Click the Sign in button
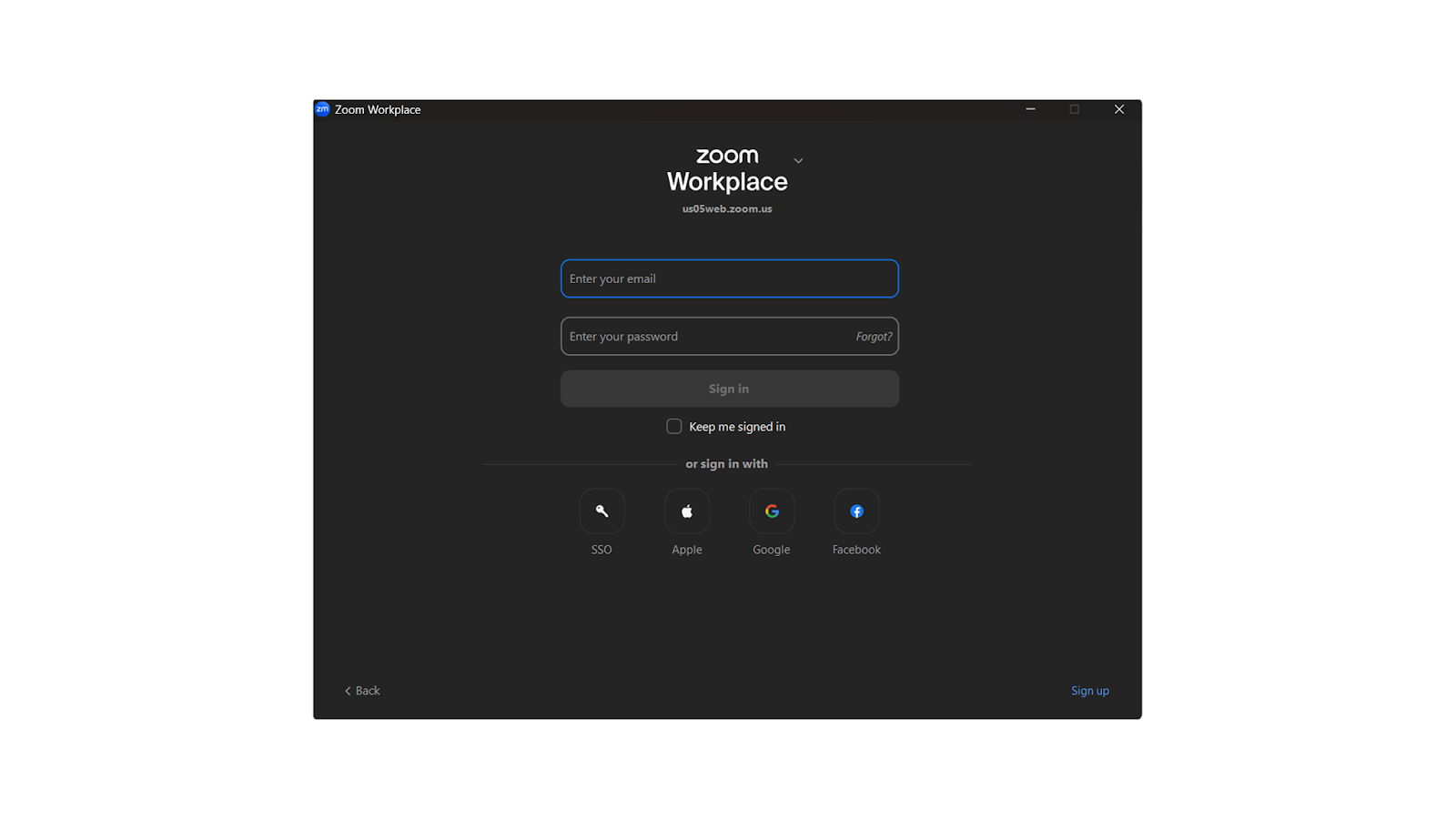 click(730, 389)
